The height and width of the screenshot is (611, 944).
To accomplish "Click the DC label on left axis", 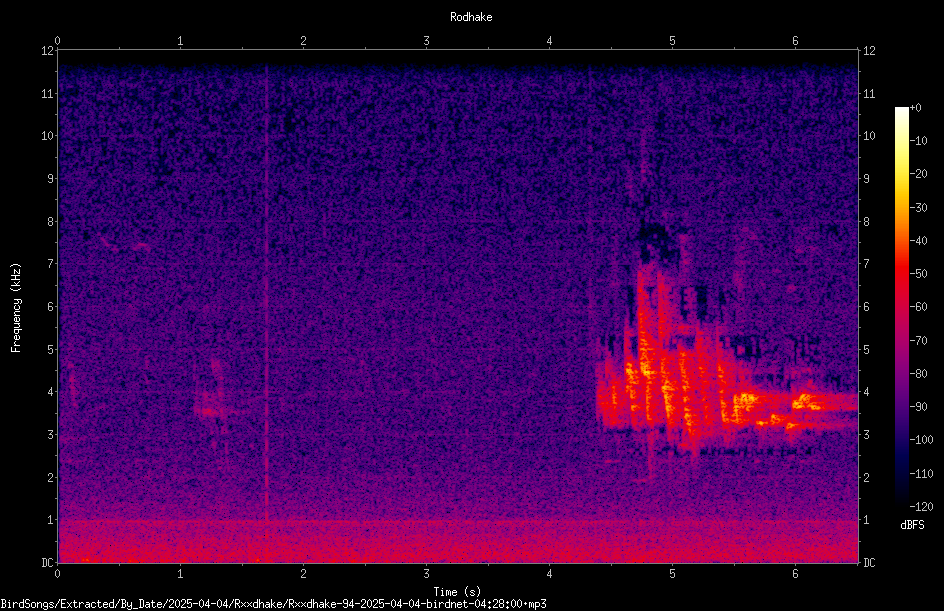I will click(x=47, y=563).
